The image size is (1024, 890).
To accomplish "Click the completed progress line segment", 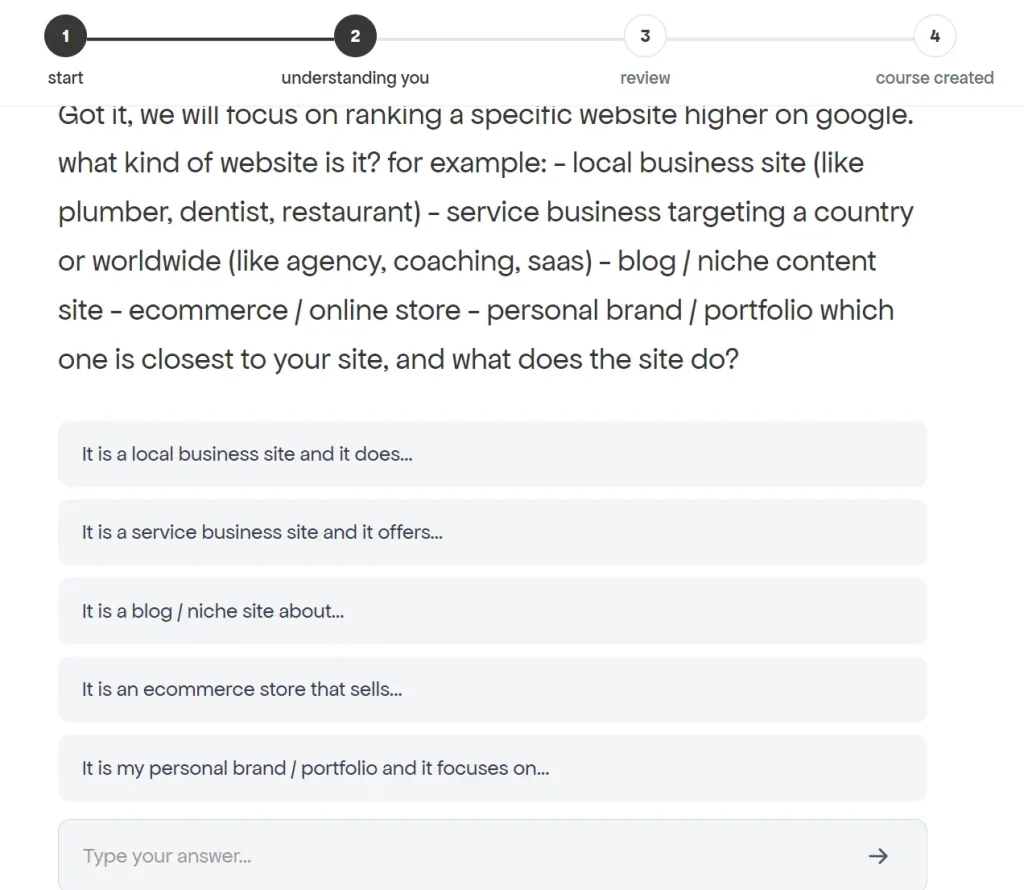I will (x=210, y=35).
